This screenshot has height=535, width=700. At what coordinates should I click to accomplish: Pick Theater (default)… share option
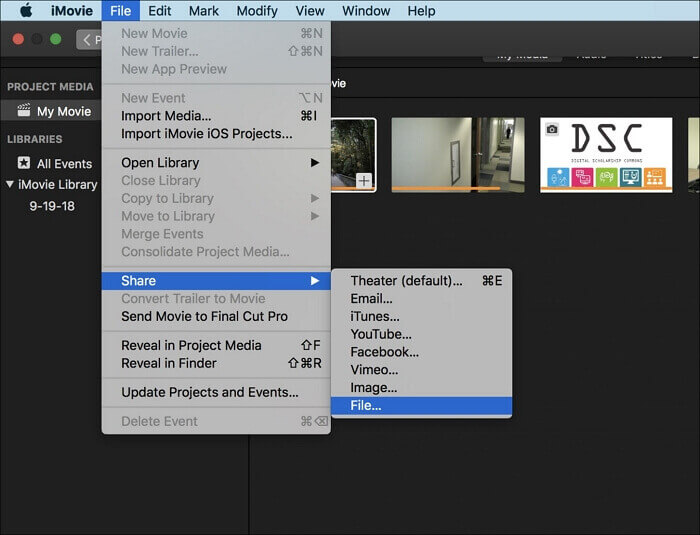(x=406, y=281)
